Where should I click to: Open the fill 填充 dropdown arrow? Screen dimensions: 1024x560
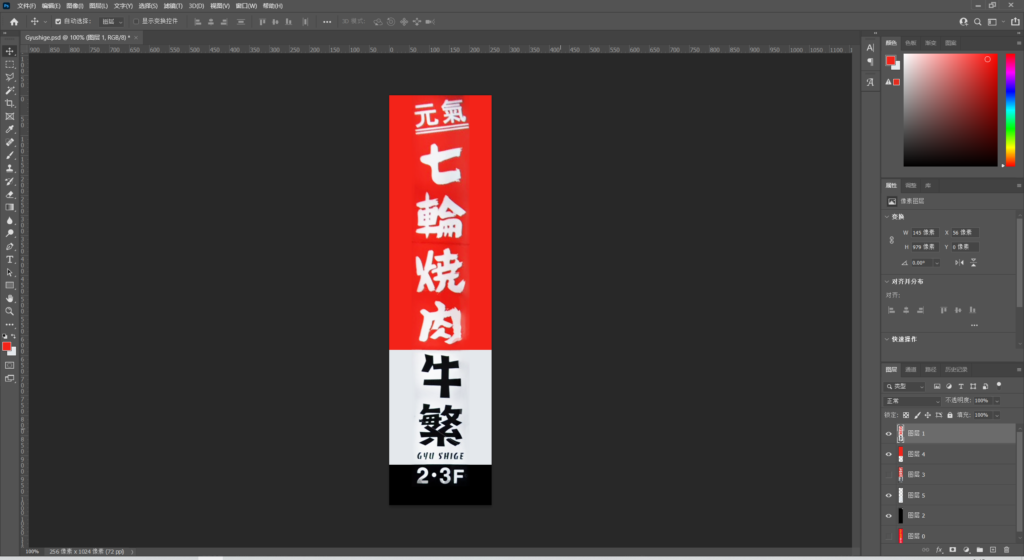997,415
